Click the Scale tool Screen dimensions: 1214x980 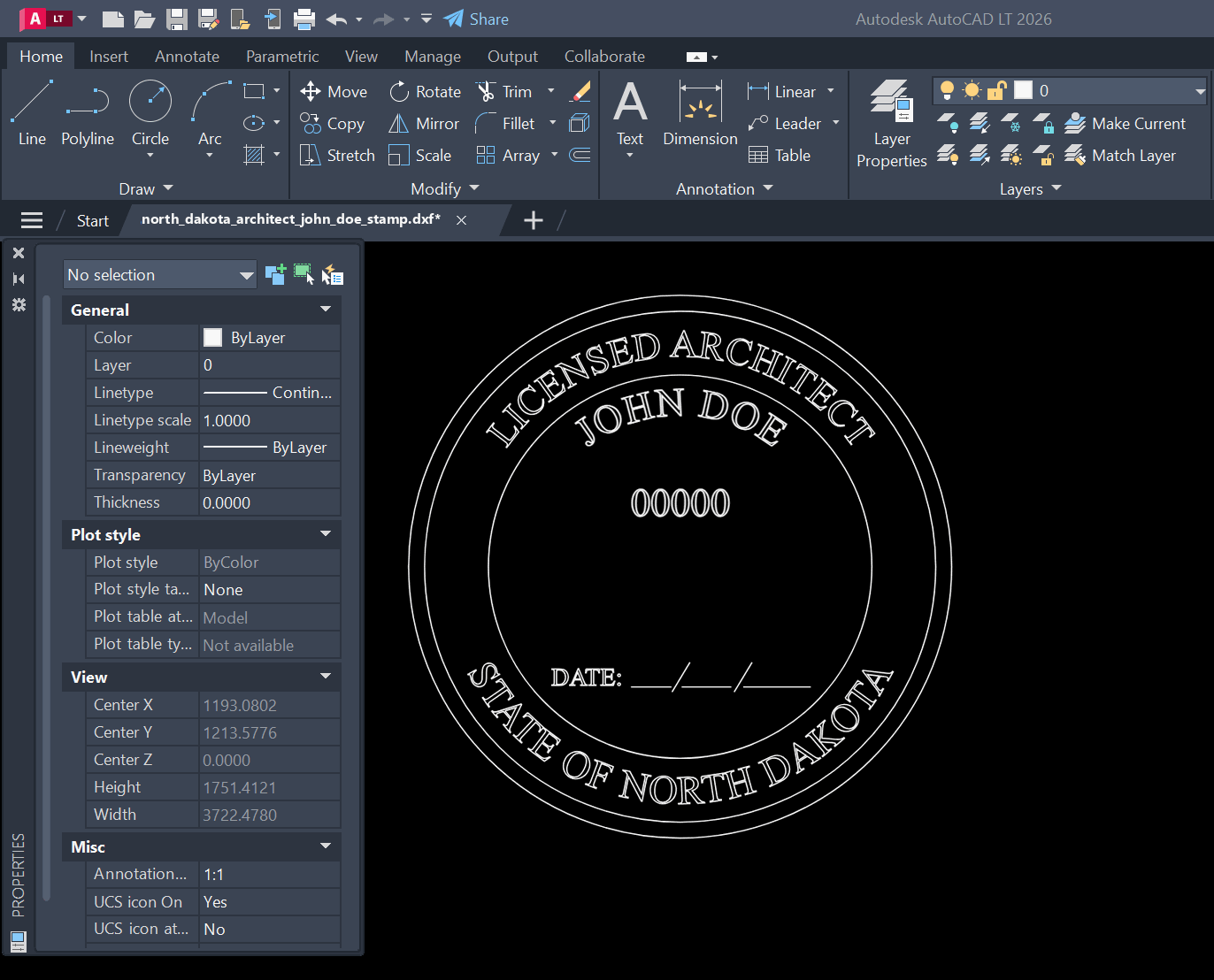pyautogui.click(x=420, y=156)
